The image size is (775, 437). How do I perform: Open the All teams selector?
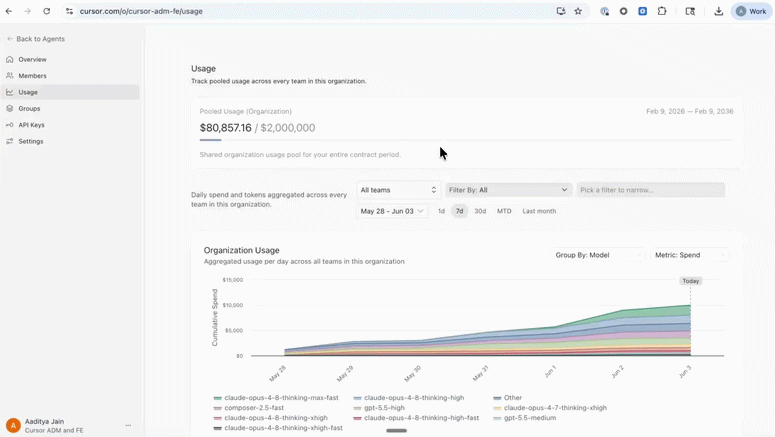click(x=398, y=190)
